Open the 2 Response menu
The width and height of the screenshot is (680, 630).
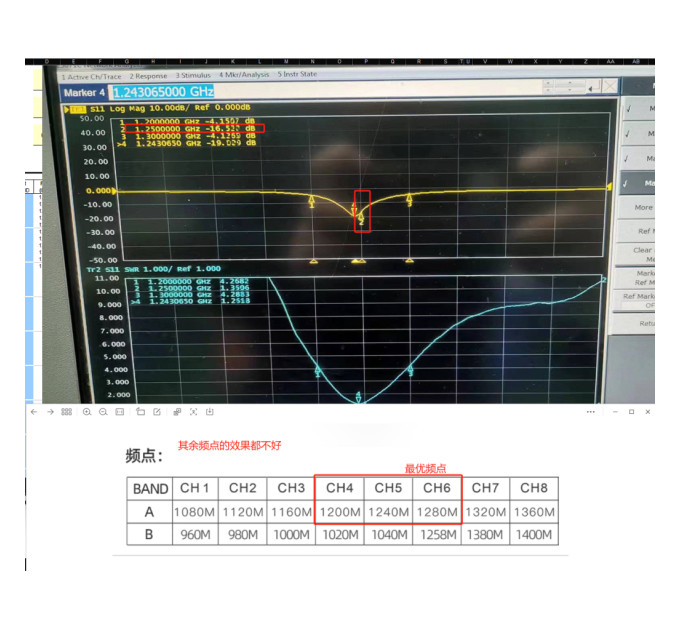click(148, 76)
